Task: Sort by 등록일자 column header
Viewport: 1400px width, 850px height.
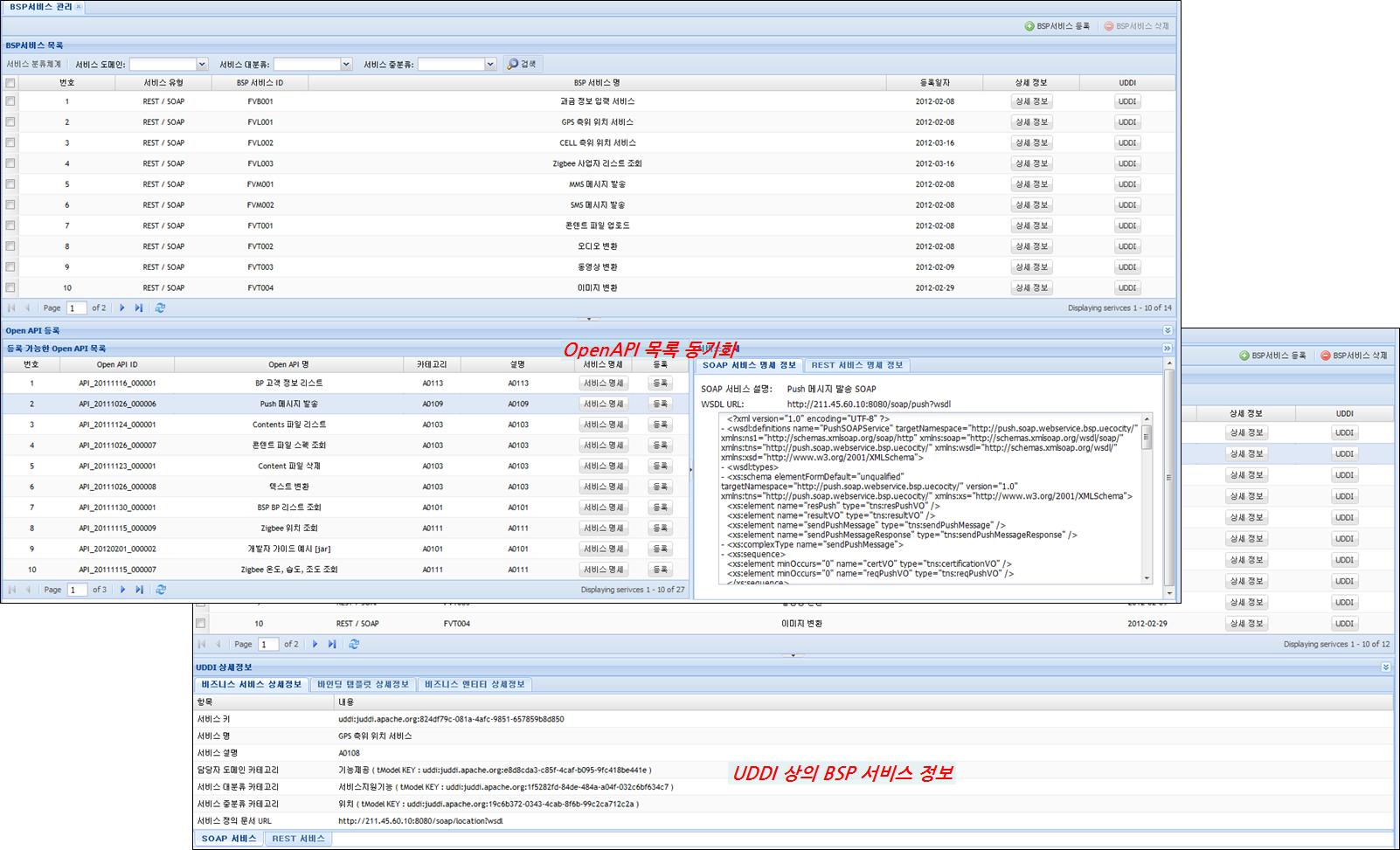Action: tap(934, 83)
